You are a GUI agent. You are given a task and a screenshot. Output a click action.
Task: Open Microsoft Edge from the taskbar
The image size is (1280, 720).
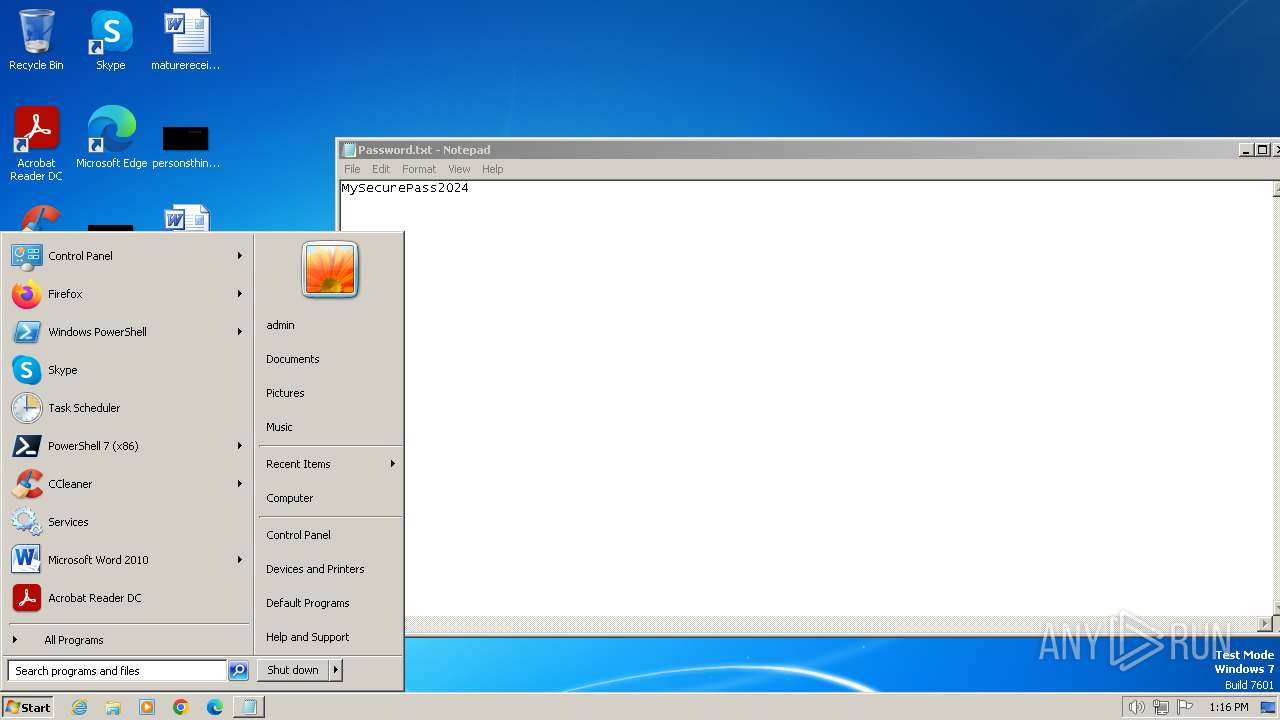215,707
